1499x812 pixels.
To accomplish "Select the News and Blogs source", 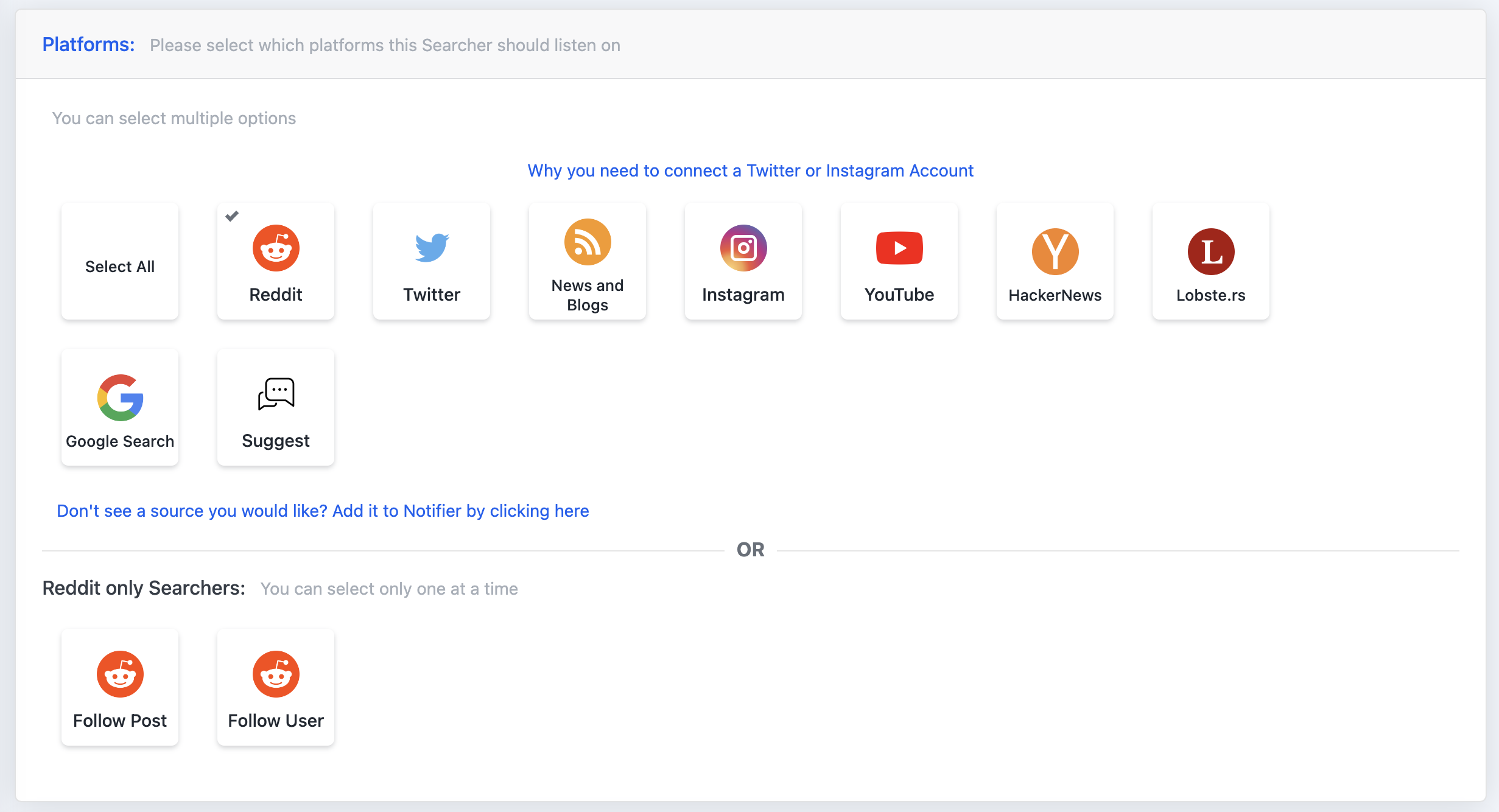I will [587, 261].
